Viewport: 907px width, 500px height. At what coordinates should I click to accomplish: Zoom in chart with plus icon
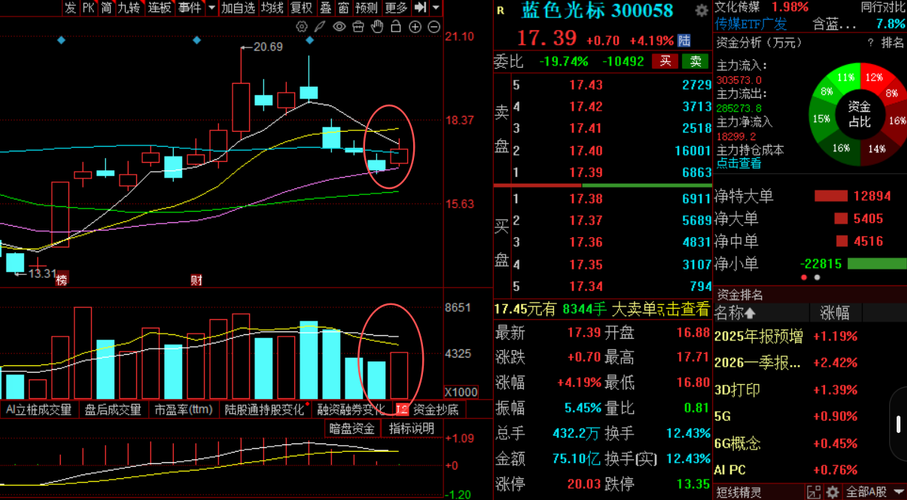(x=415, y=27)
